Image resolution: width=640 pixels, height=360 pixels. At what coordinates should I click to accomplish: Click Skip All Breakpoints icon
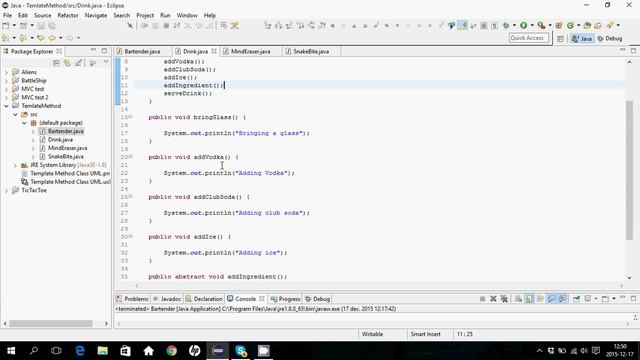130,25
